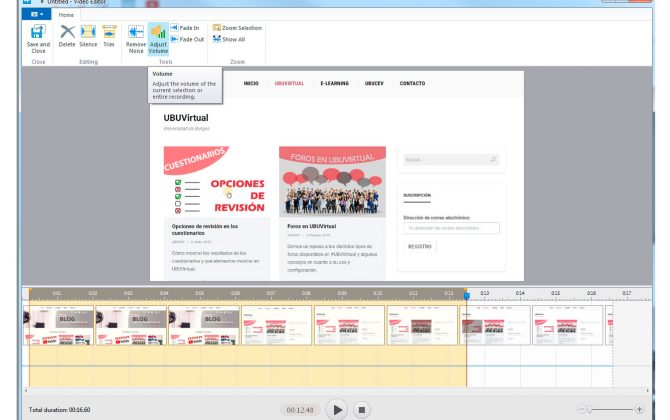Select first BLOG thumbnail in timeline
The width and height of the screenshot is (670, 420).
58,325
